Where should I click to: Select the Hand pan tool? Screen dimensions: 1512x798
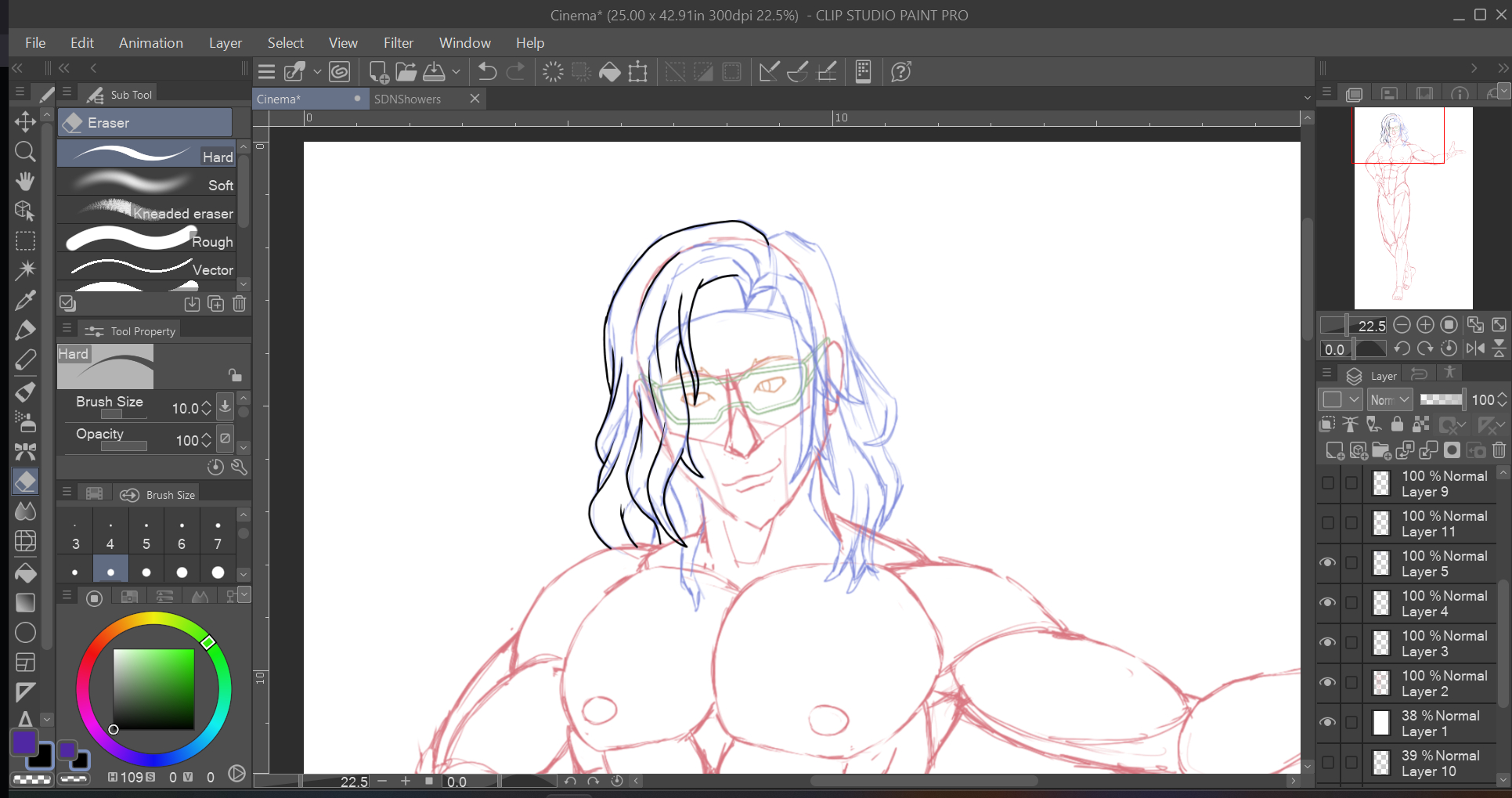25,181
